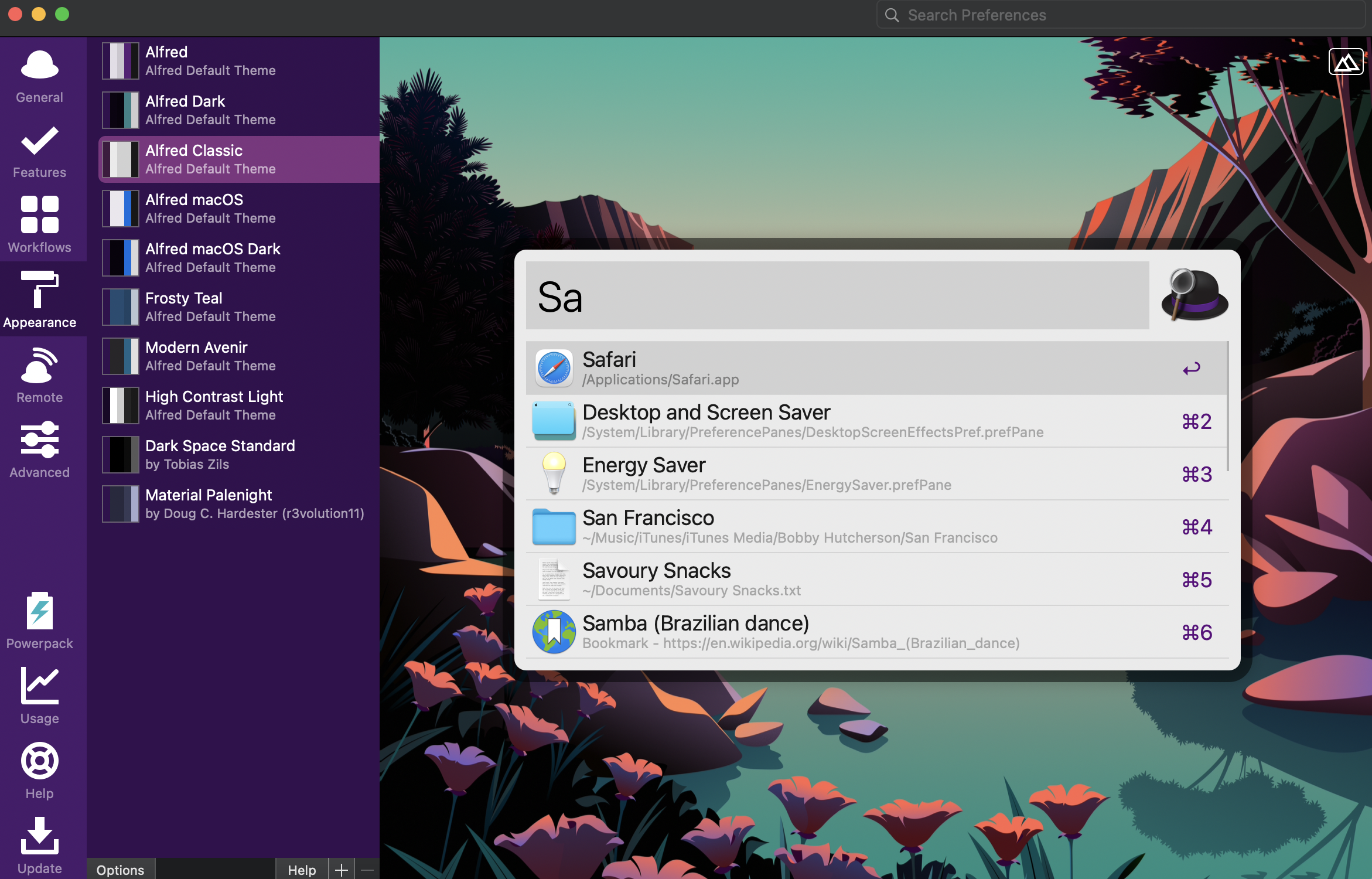Click the Energy Saver result title
Screen dimensions: 1372x879
tap(644, 465)
